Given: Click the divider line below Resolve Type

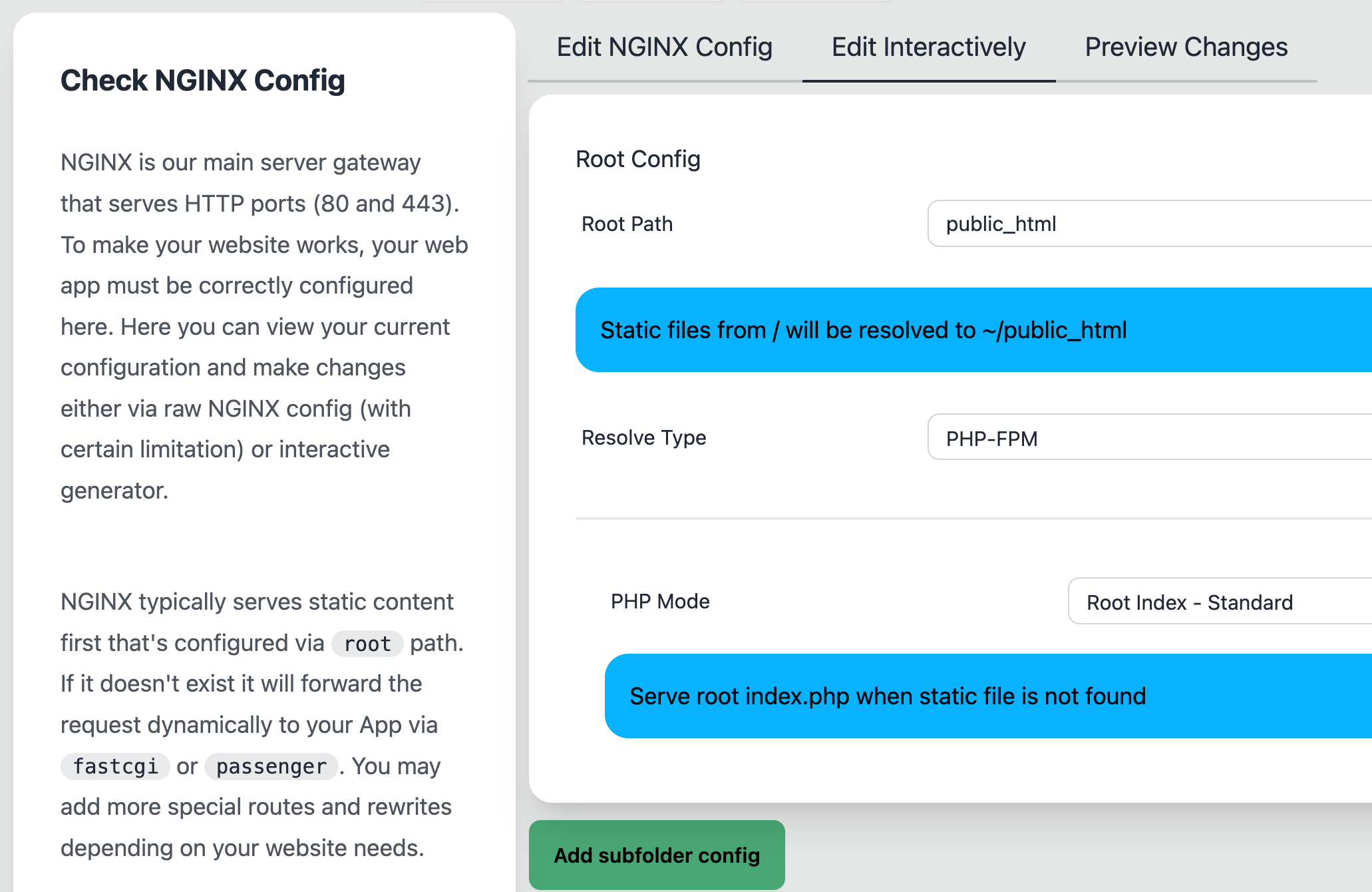Looking at the screenshot, I should click(x=973, y=518).
